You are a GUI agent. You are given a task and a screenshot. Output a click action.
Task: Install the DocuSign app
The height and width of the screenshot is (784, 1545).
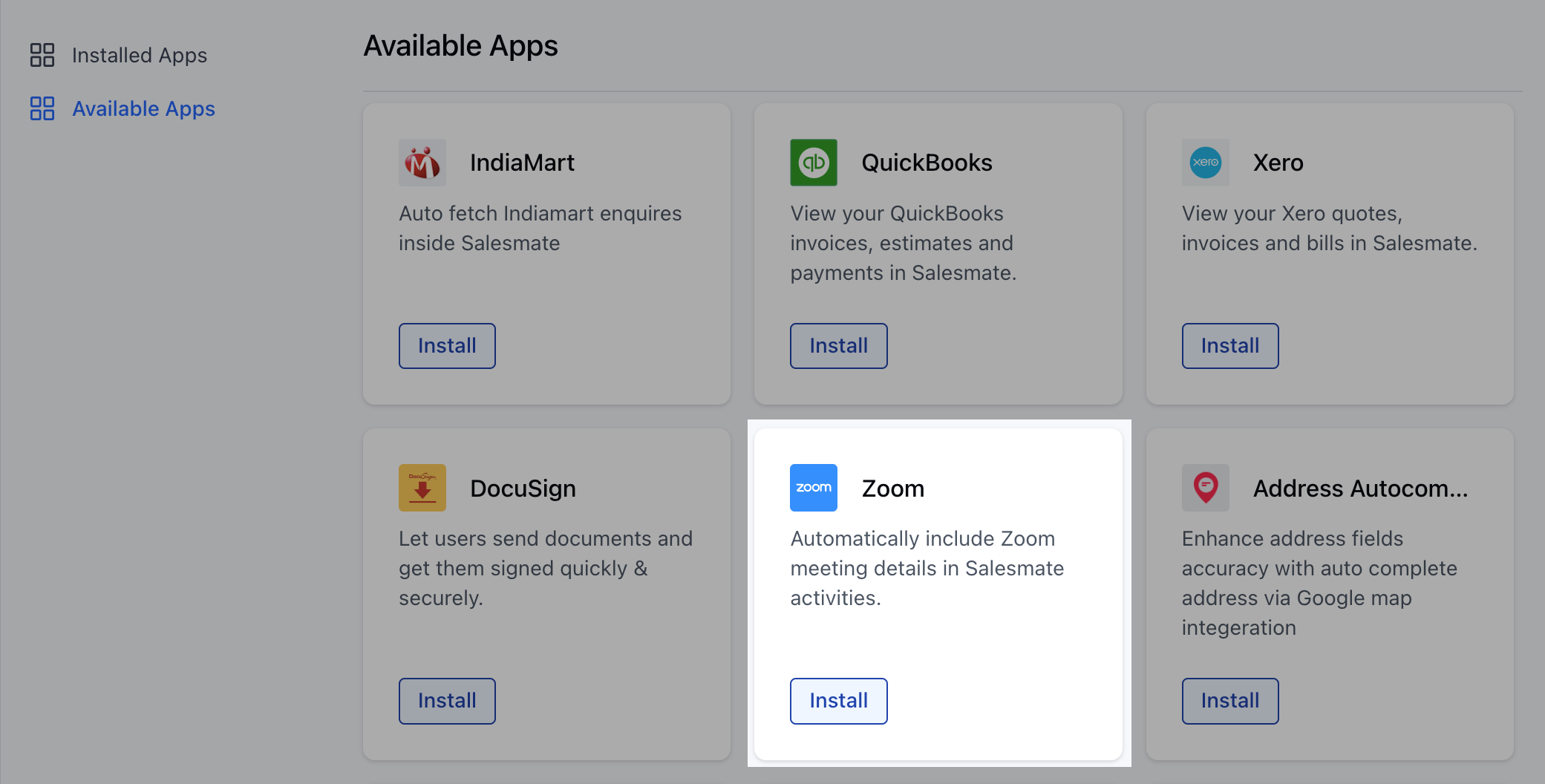[x=447, y=701]
